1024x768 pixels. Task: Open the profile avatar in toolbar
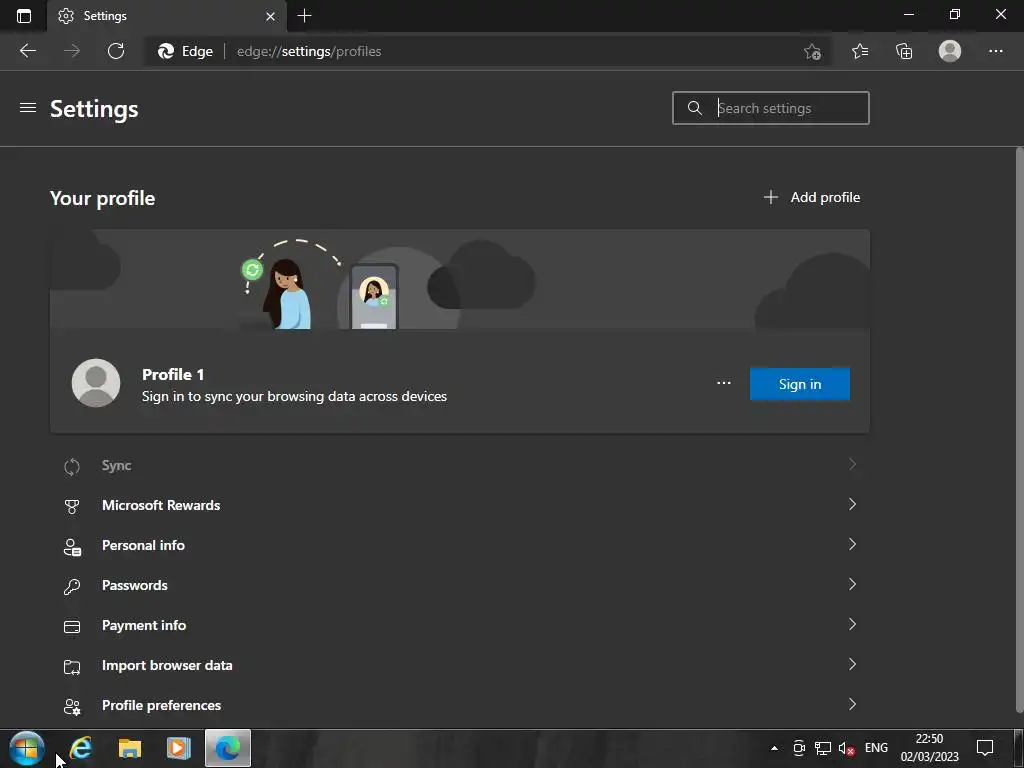[950, 51]
